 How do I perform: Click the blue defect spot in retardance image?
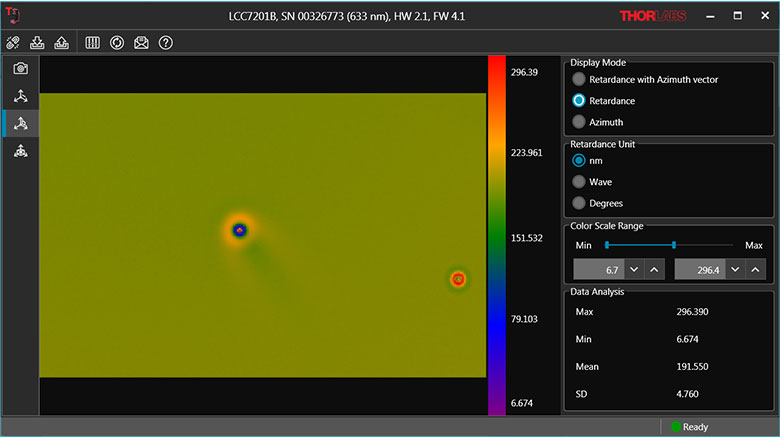(240, 230)
